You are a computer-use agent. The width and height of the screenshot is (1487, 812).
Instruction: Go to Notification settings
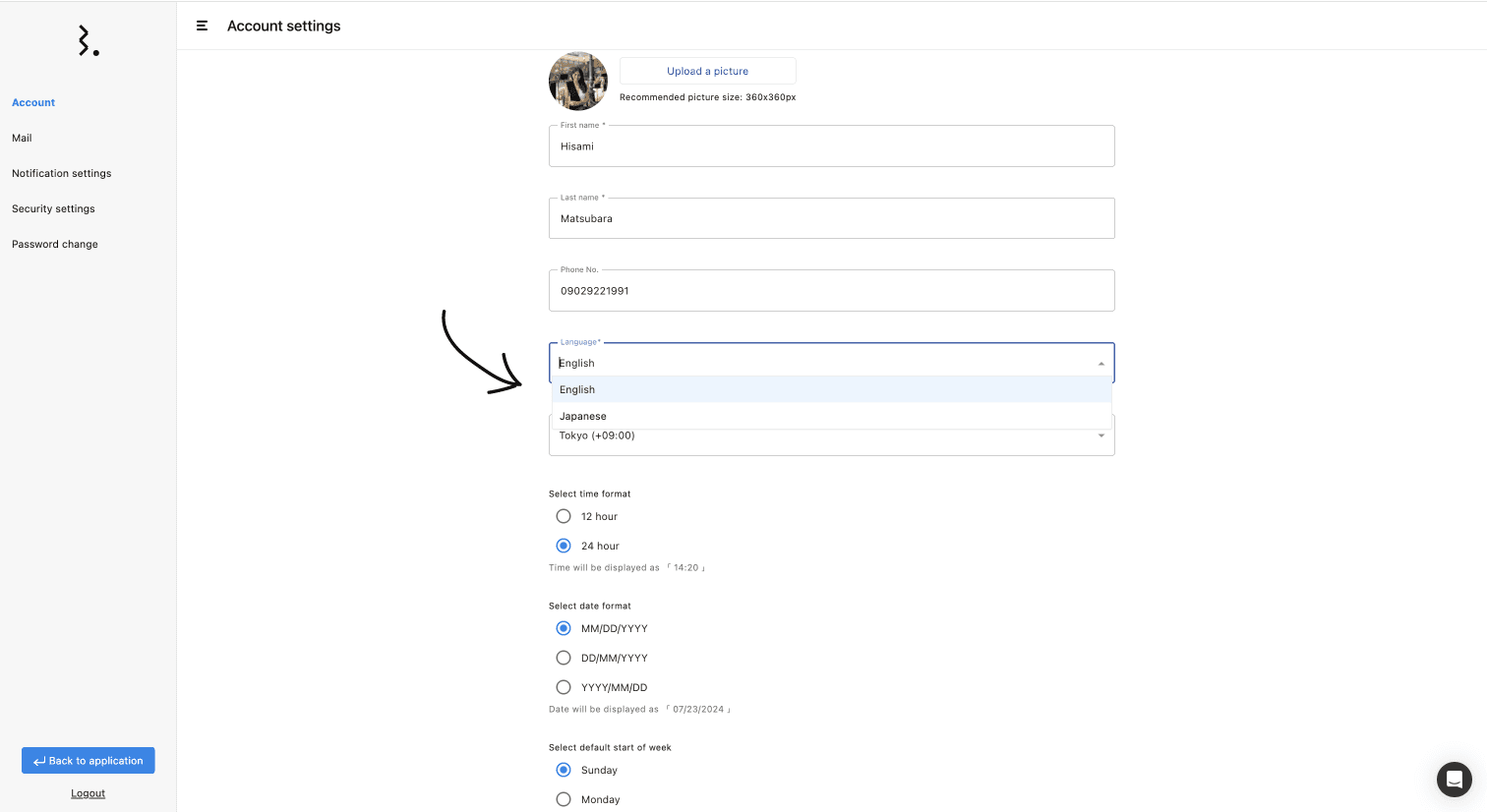[x=61, y=174]
